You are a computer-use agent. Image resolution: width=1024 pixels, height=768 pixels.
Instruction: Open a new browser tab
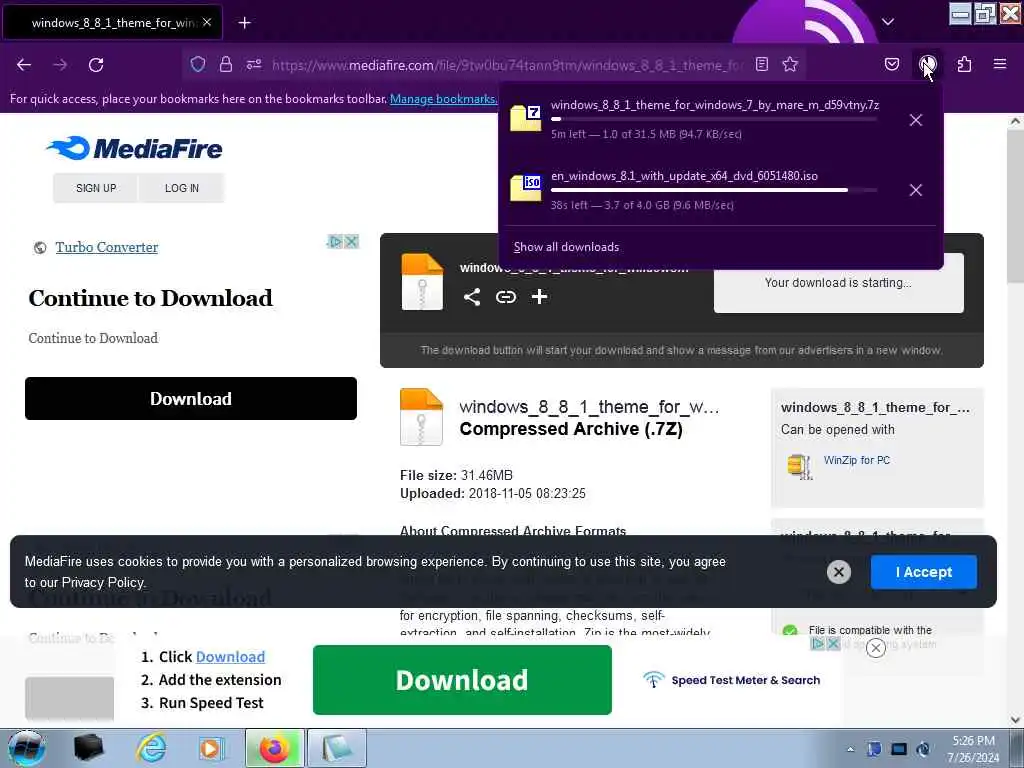click(244, 23)
